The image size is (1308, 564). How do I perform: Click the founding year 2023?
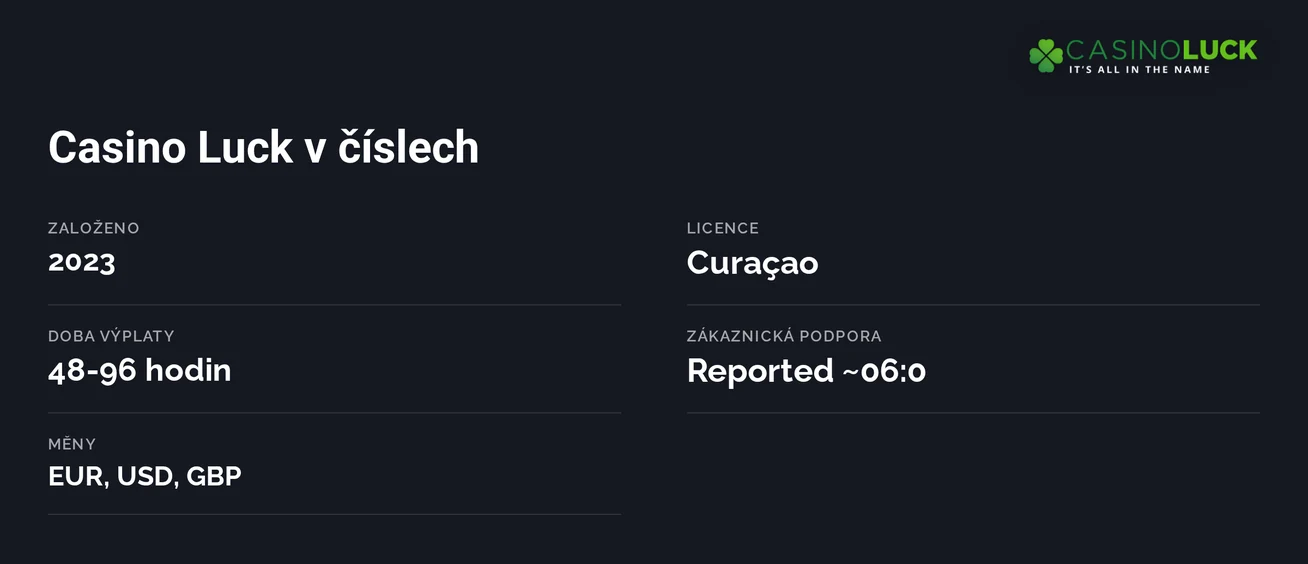click(82, 262)
